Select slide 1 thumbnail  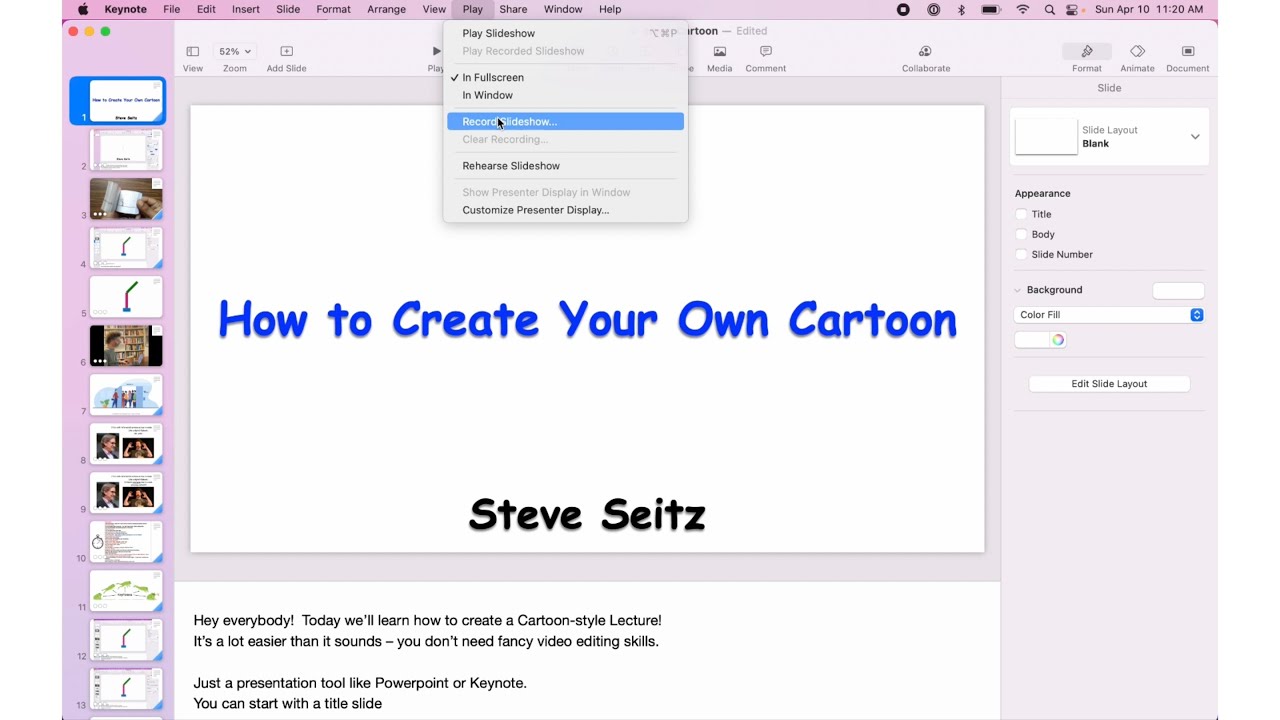(x=127, y=101)
